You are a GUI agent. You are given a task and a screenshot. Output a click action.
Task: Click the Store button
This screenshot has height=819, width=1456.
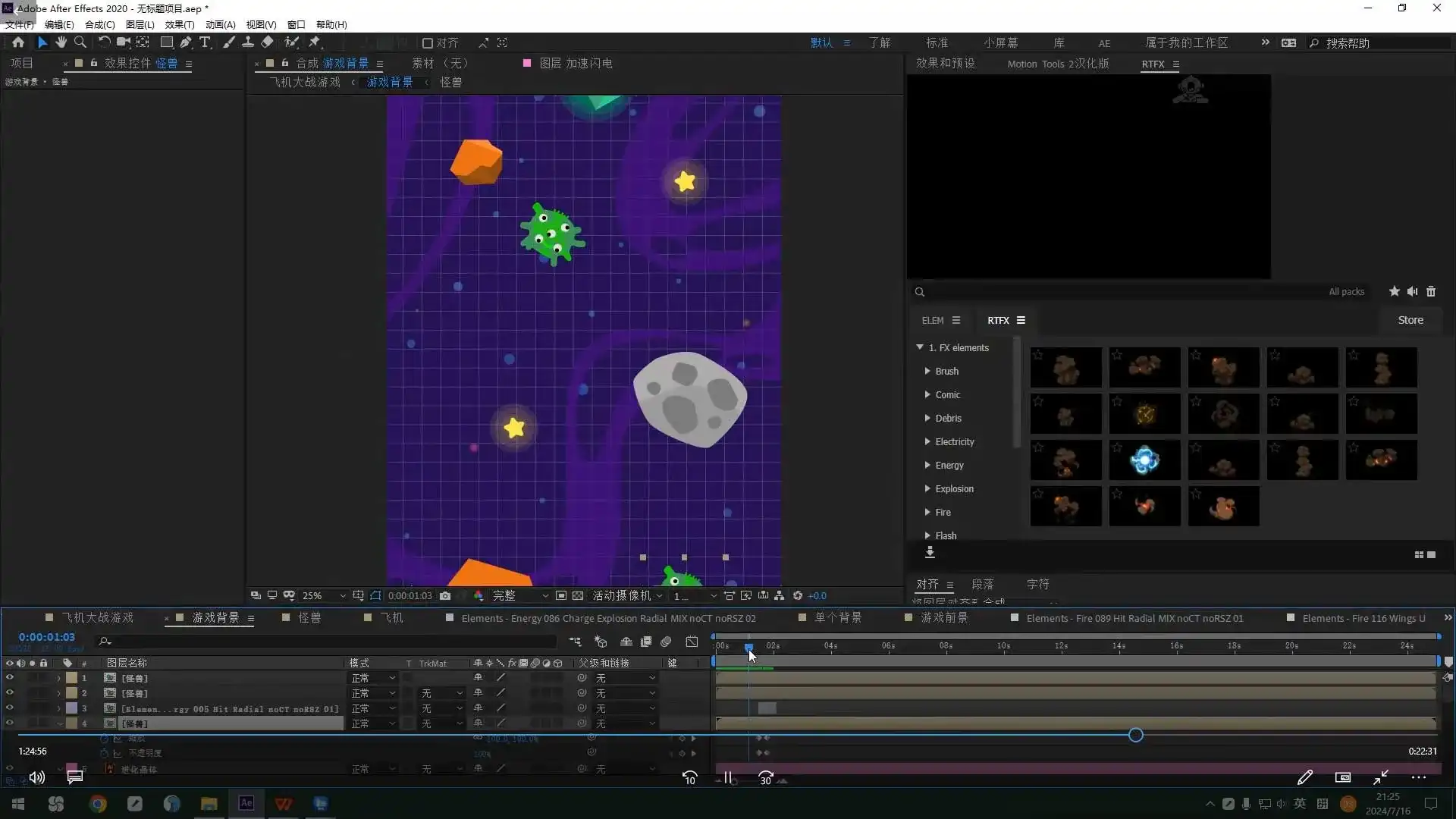click(1410, 320)
